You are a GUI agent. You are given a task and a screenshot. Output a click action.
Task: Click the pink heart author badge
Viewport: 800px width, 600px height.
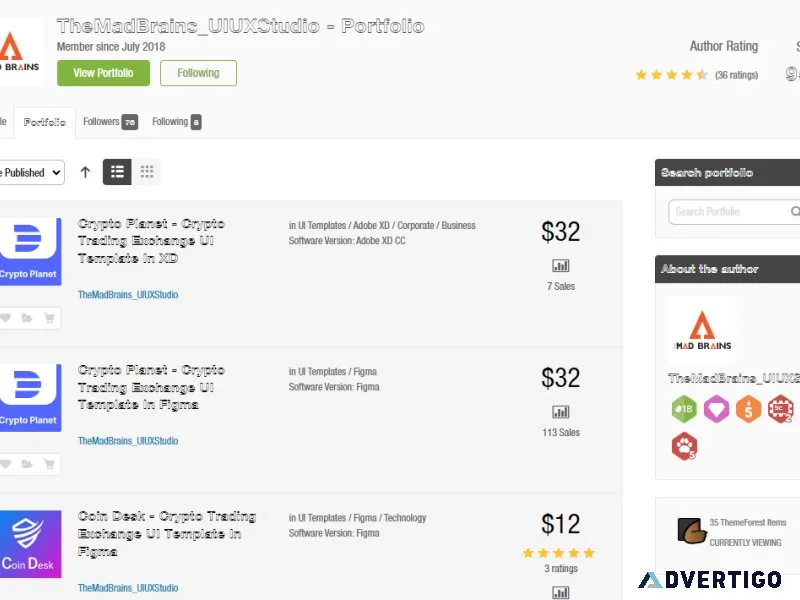pos(716,409)
